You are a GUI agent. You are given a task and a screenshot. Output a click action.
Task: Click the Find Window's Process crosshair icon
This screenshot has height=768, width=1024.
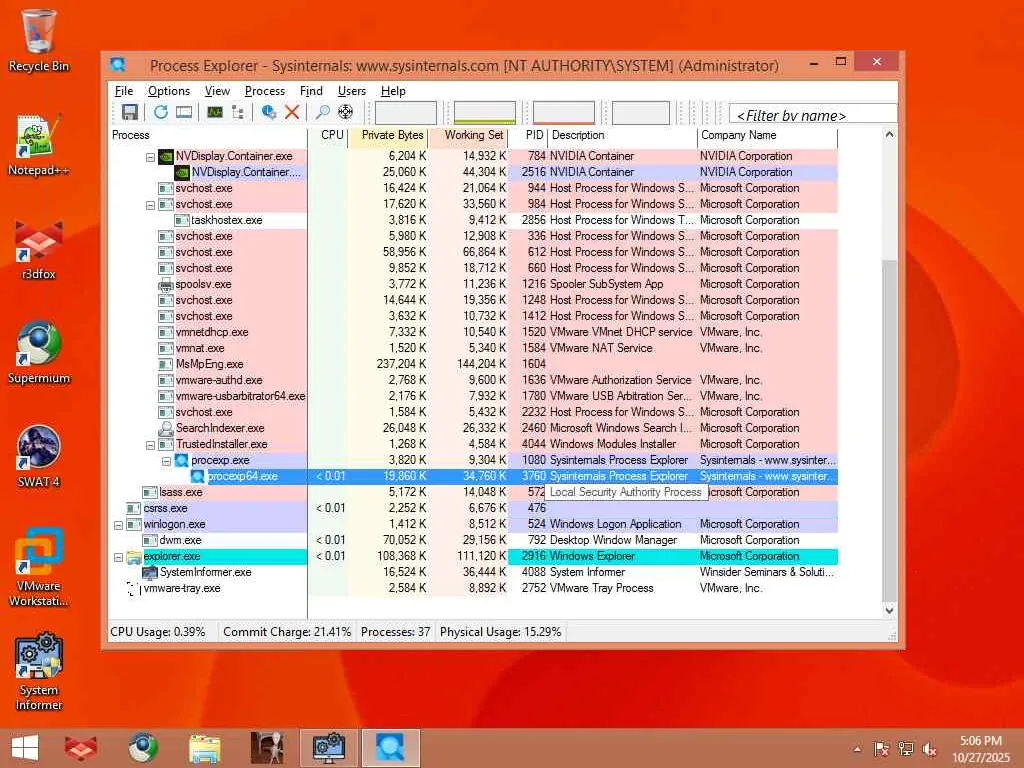coord(345,112)
